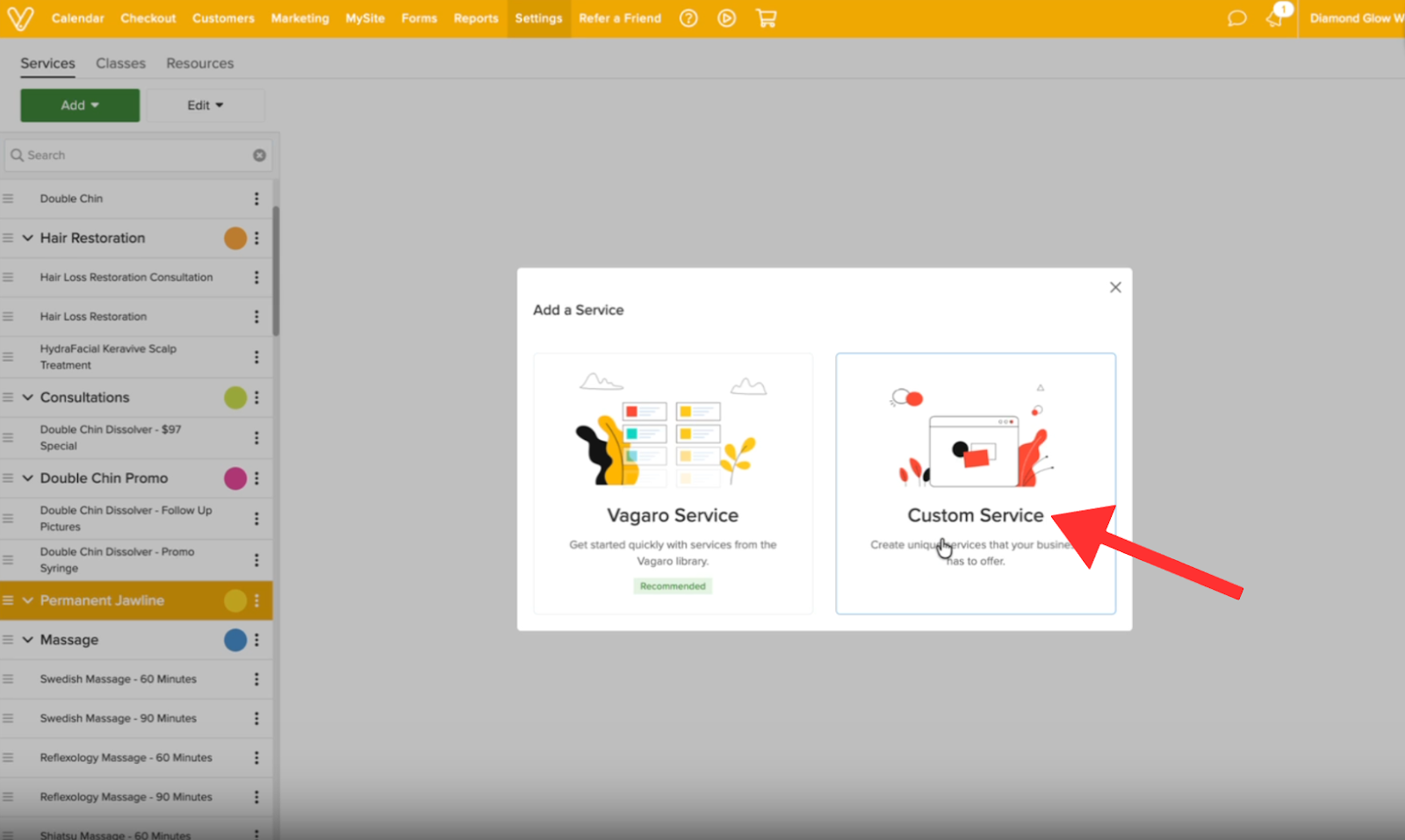Click the blue Massage color dot
Viewport: 1405px width, 840px height.
point(235,640)
